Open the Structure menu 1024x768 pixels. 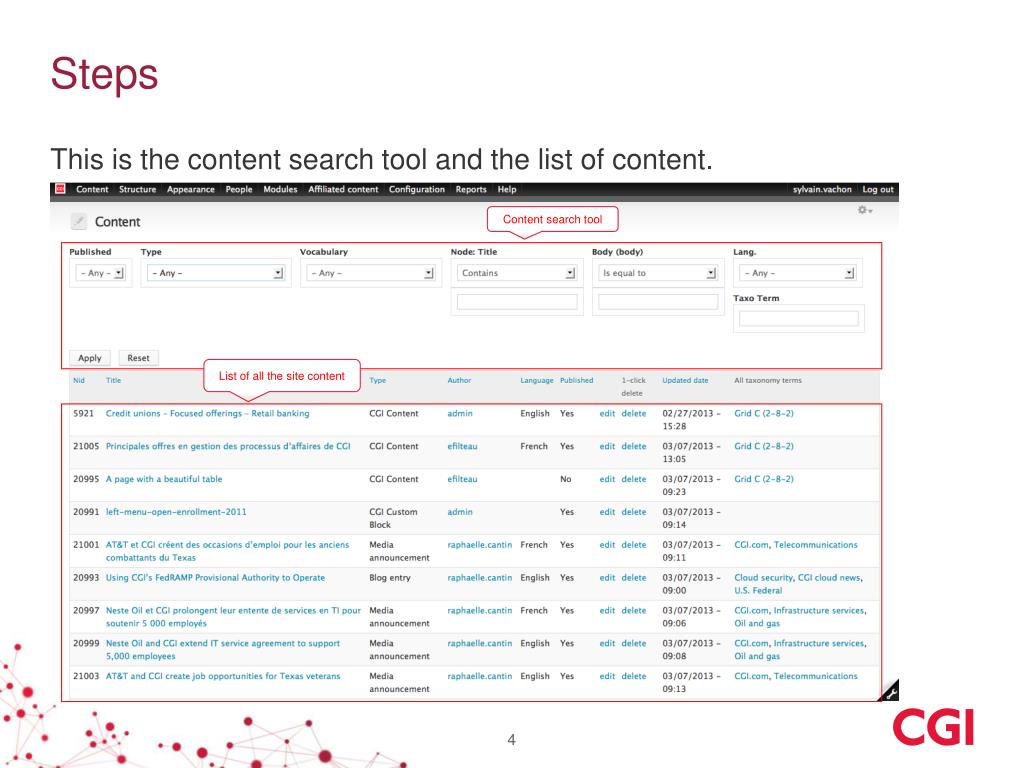click(137, 189)
